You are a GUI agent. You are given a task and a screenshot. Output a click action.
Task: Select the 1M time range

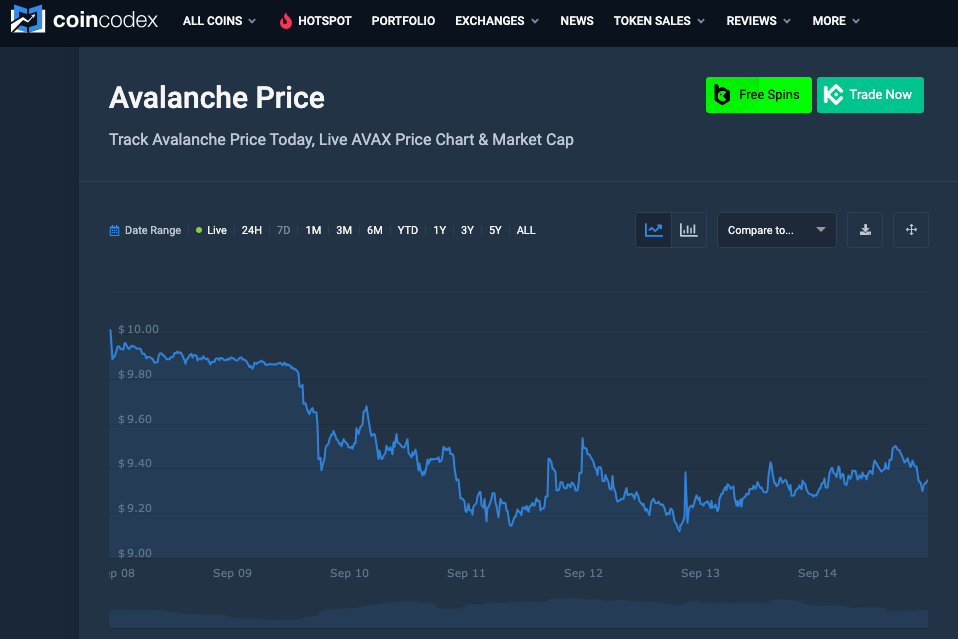coord(313,230)
